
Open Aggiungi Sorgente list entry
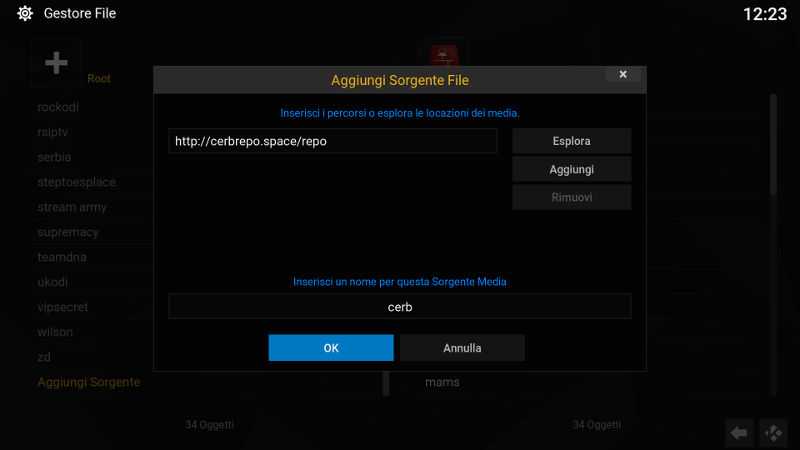[89, 382]
